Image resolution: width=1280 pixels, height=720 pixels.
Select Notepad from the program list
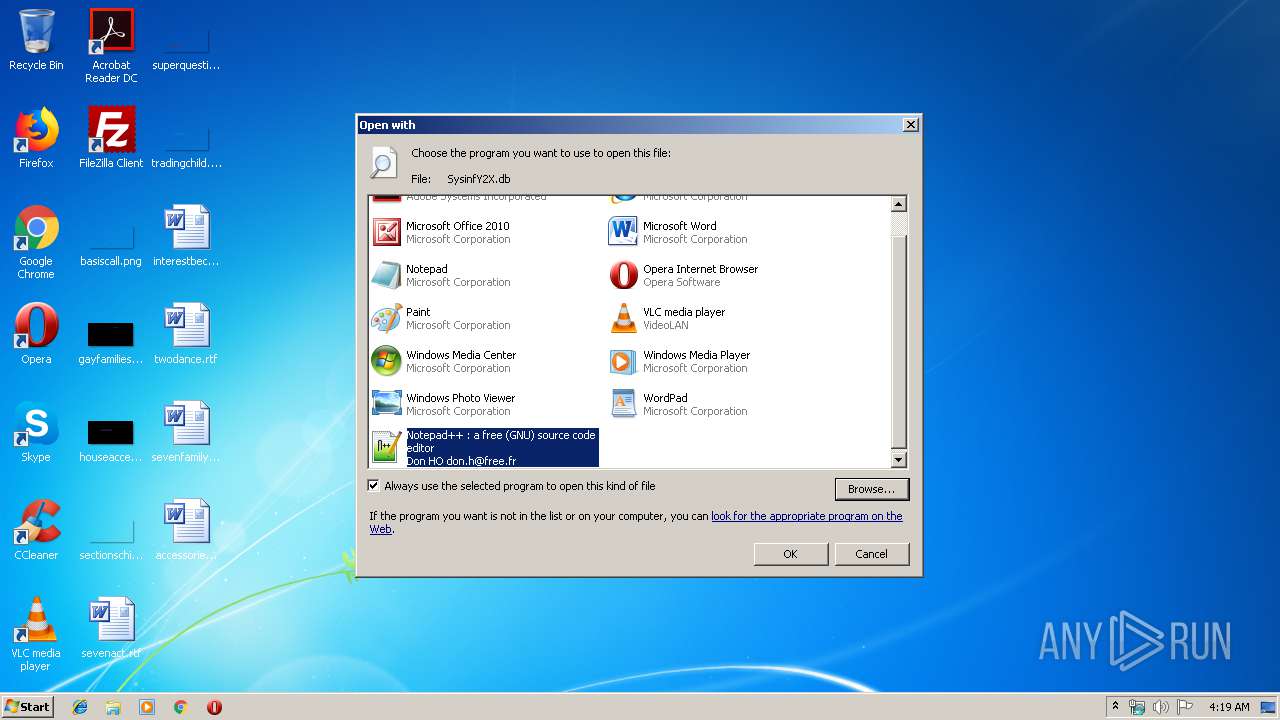(x=440, y=275)
